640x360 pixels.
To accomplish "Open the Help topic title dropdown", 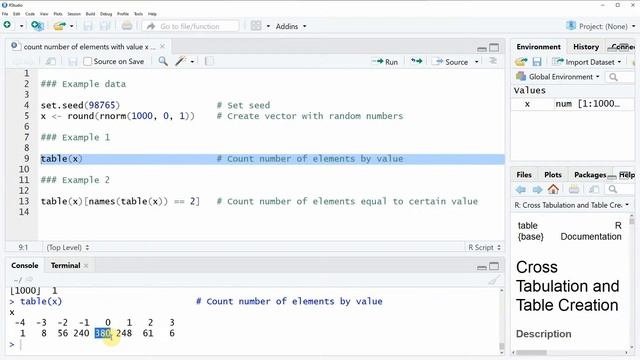I will [x=571, y=205].
